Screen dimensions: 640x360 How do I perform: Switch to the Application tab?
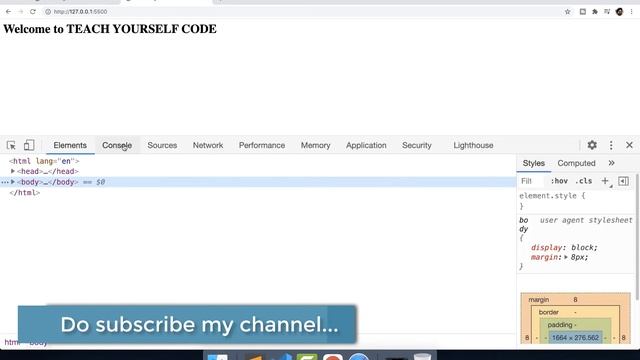click(366, 145)
